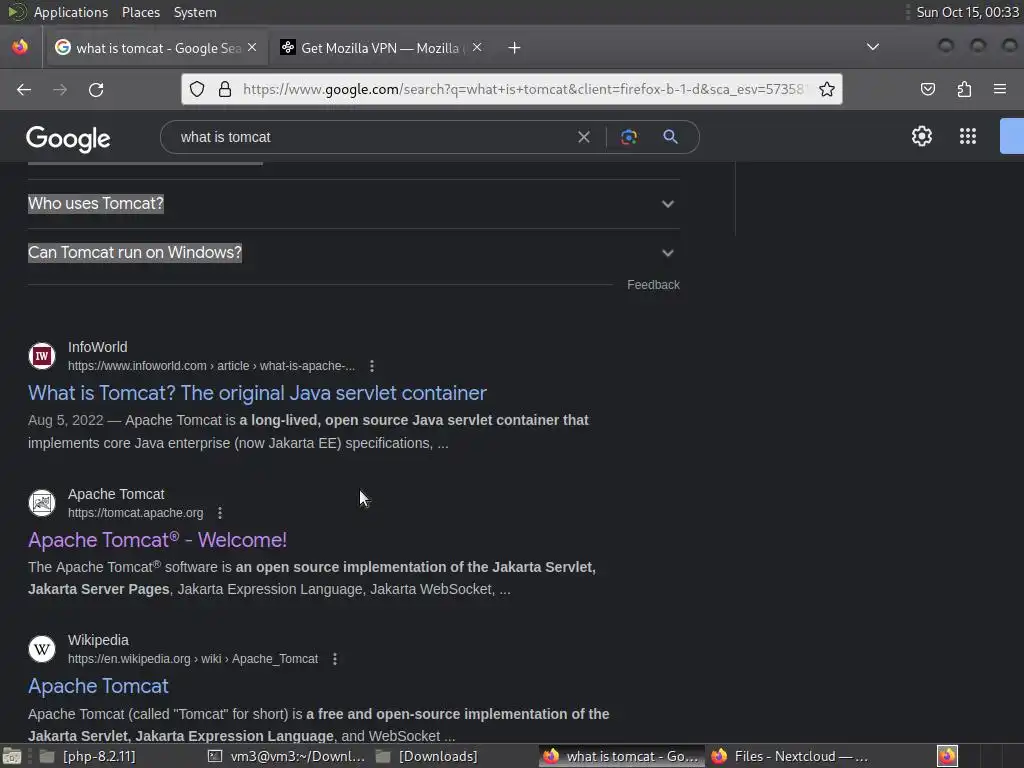Click the Apache Tomcat site favicon
The height and width of the screenshot is (768, 1024).
pos(42,503)
